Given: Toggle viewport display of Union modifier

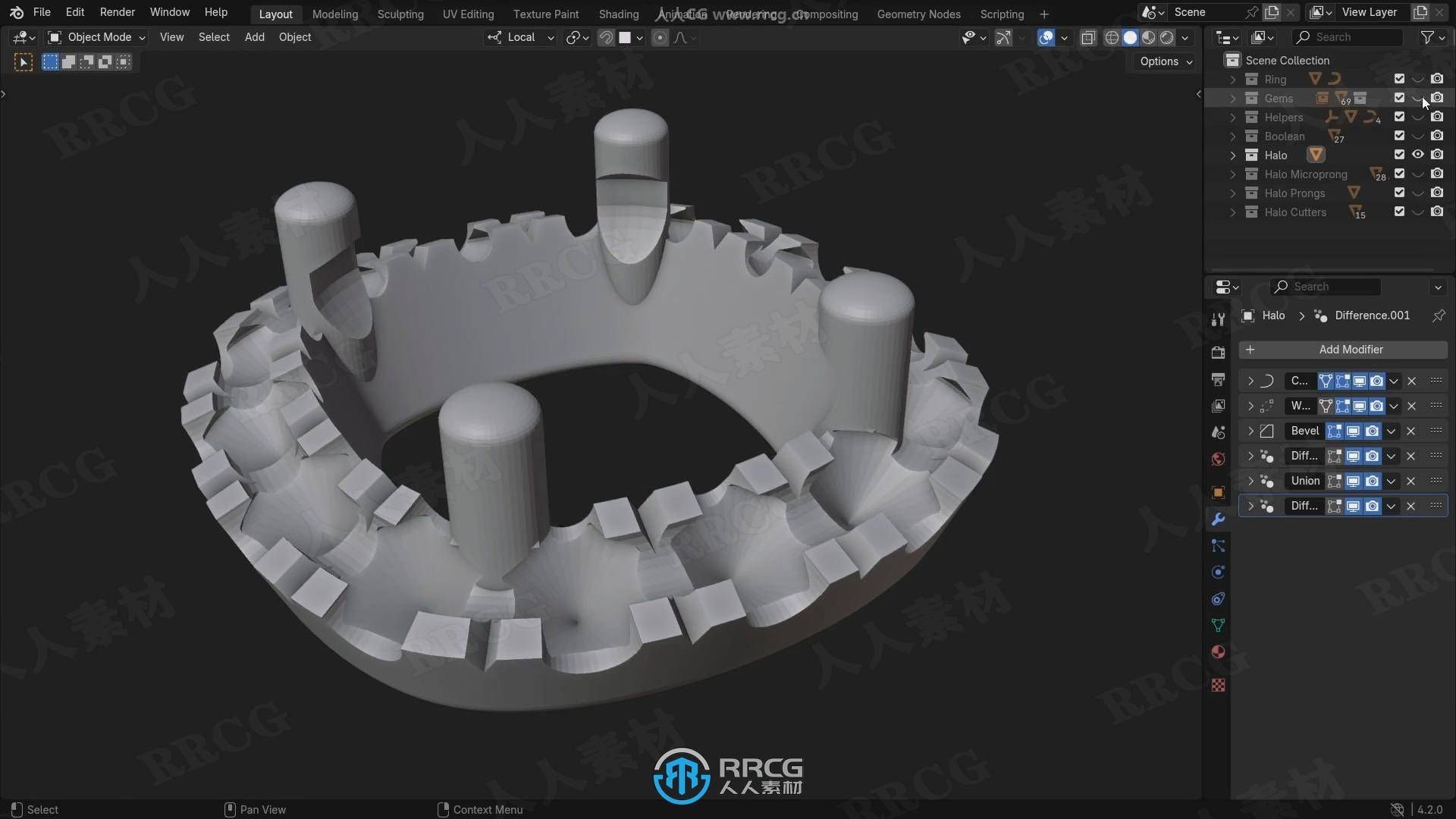Looking at the screenshot, I should point(1353,481).
